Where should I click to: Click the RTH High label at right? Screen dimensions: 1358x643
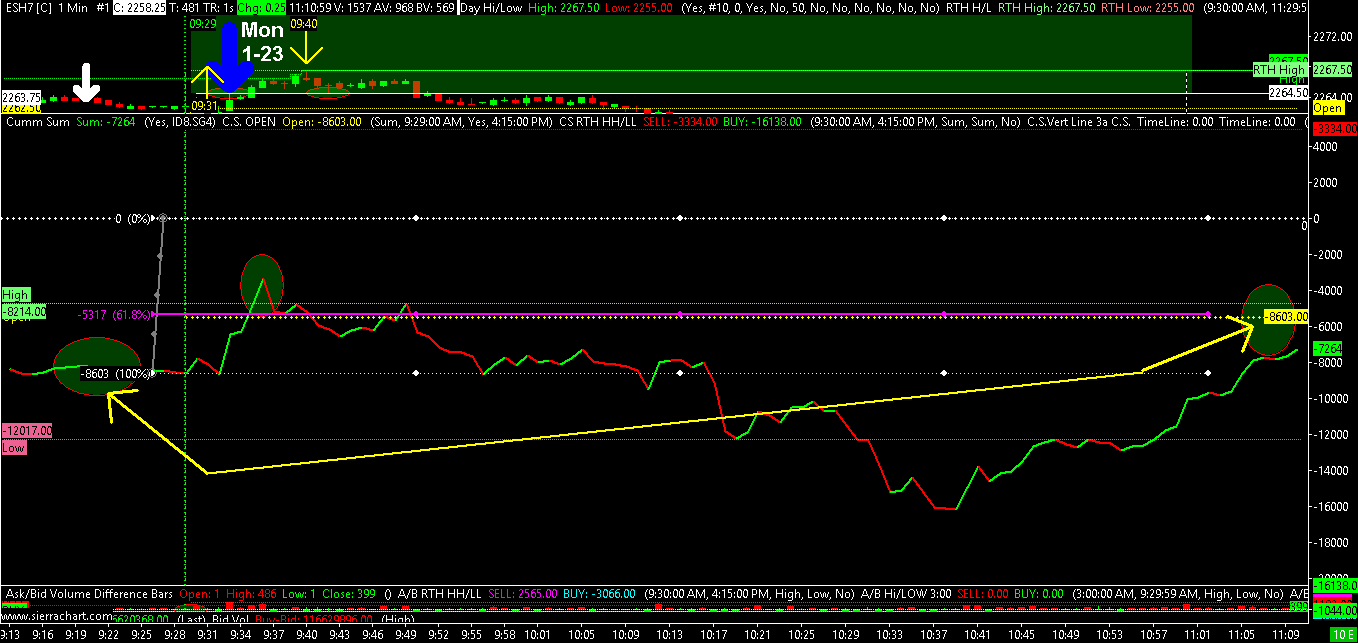click(1281, 70)
